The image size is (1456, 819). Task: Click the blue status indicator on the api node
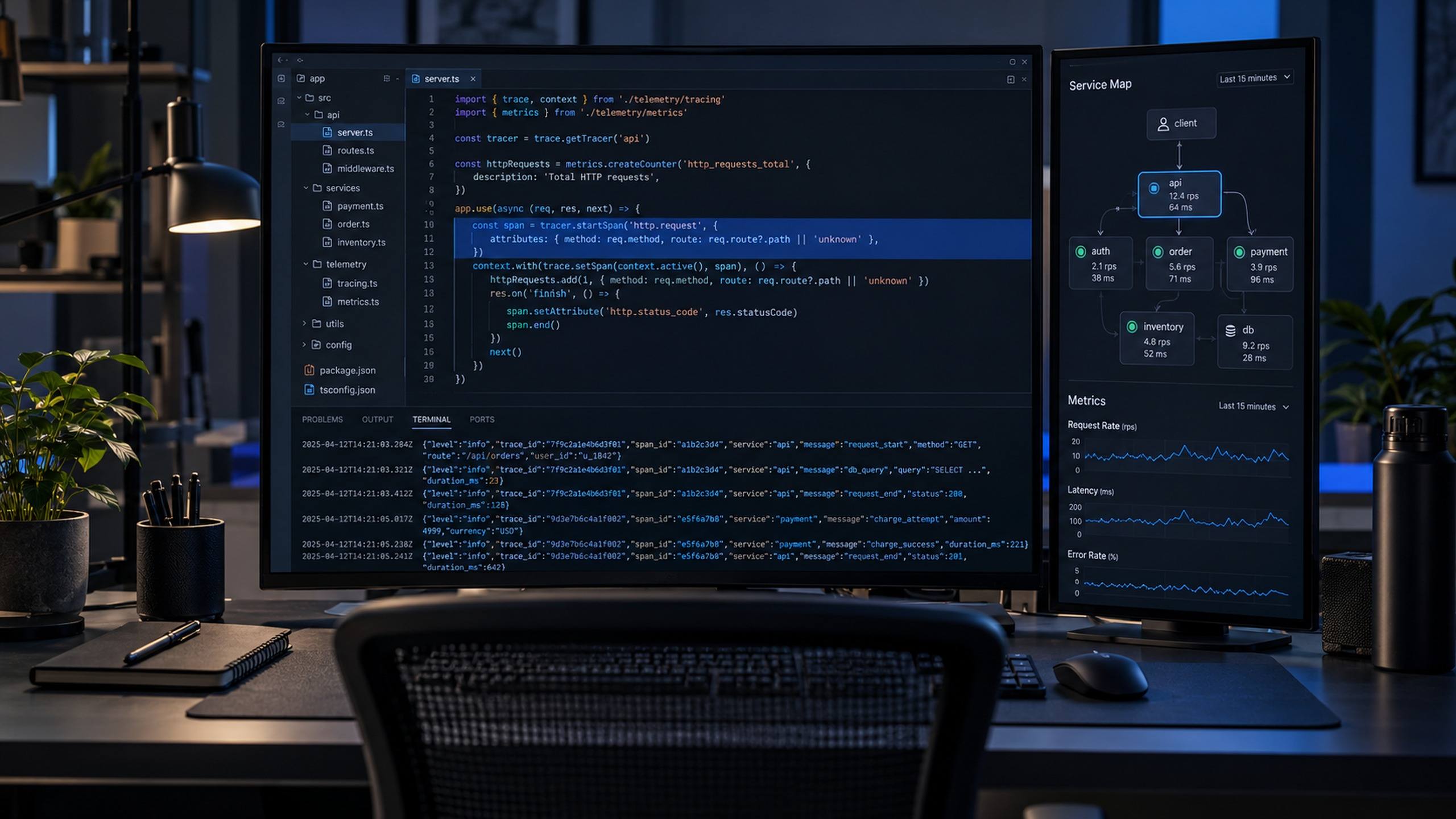click(x=1154, y=188)
